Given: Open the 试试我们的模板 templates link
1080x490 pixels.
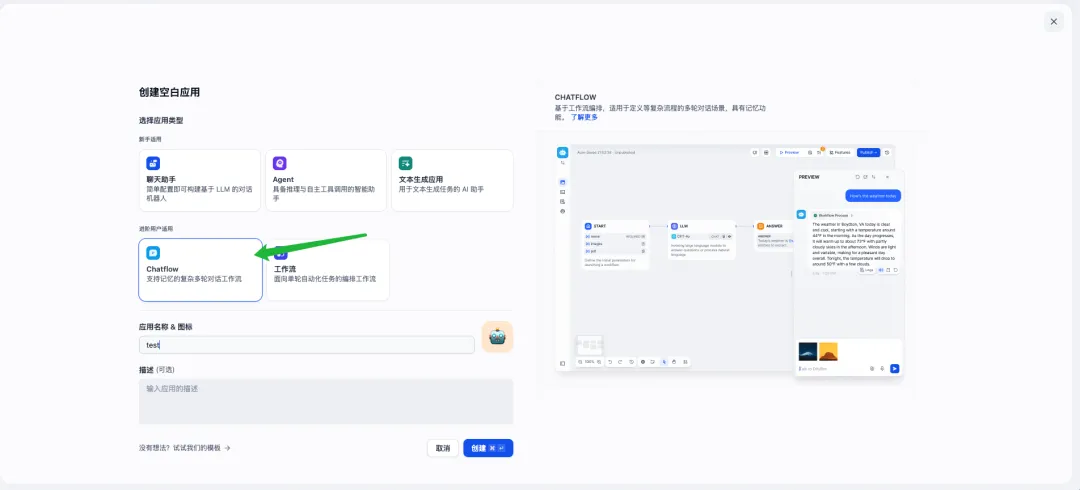Looking at the screenshot, I should [202, 448].
